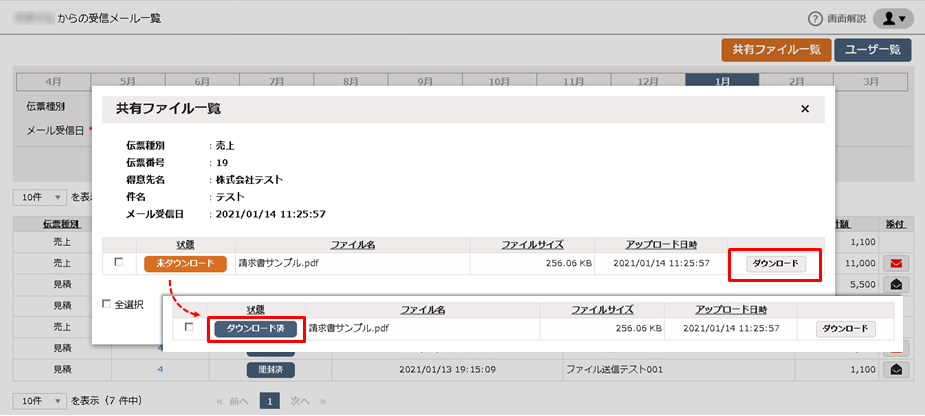Viewport: 925px width, 416px height.
Task: Click the orange 未ダウンロード status badge
Action: click(179, 263)
